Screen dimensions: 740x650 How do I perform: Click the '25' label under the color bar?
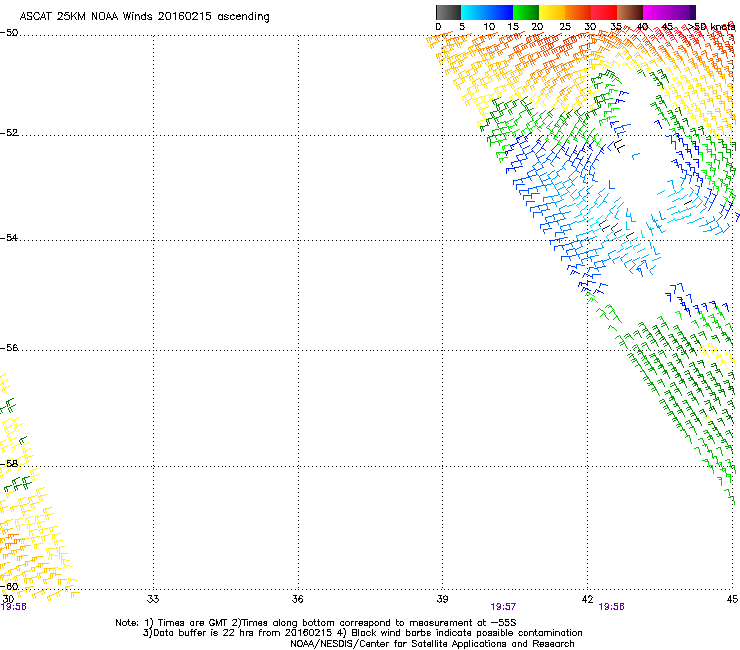point(565,27)
